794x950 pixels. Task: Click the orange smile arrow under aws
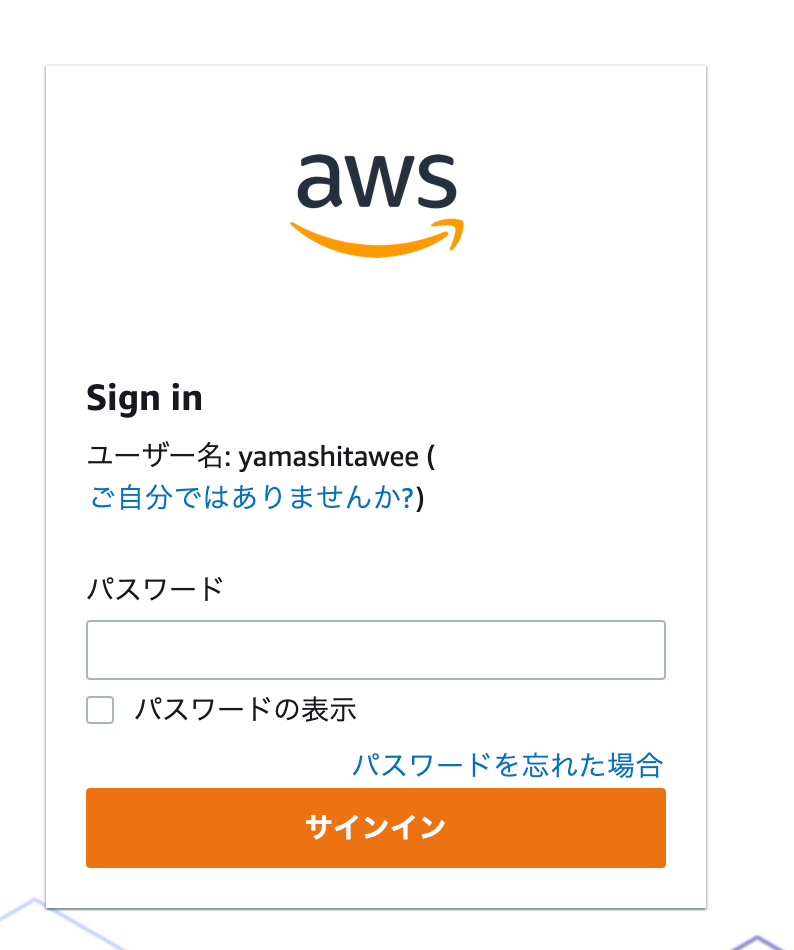377,239
